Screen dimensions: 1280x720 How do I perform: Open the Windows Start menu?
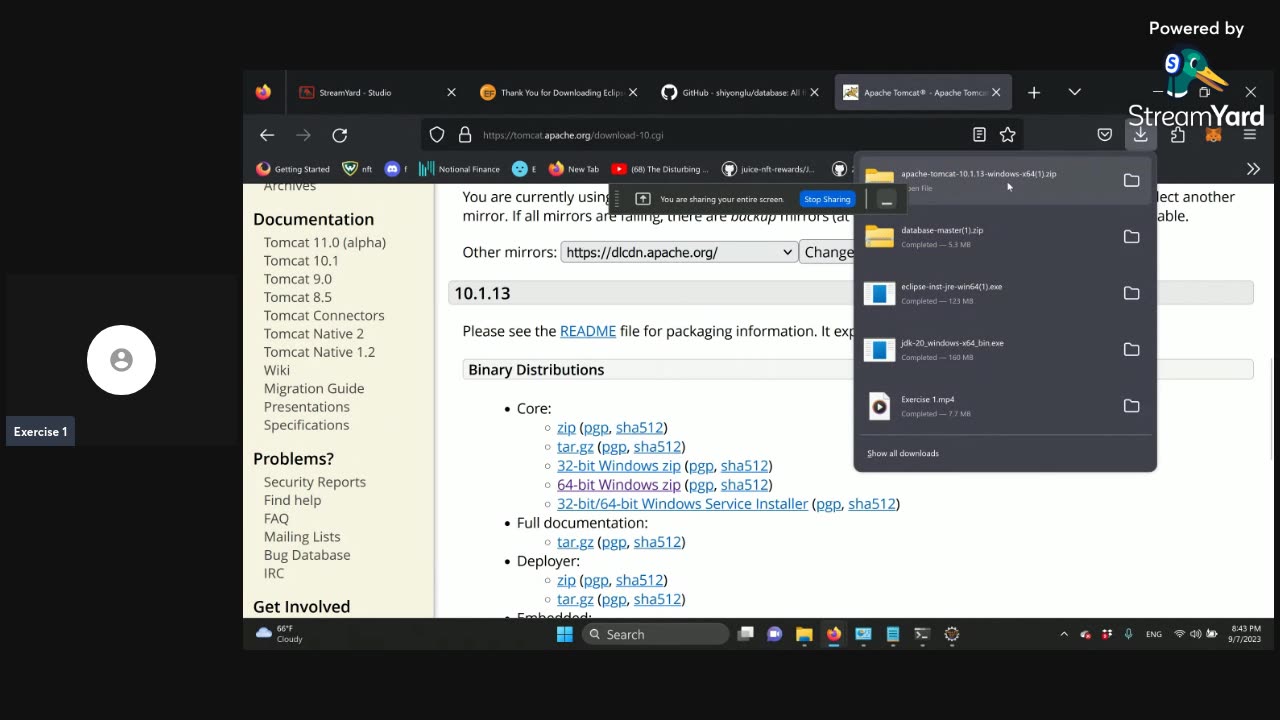click(x=565, y=634)
